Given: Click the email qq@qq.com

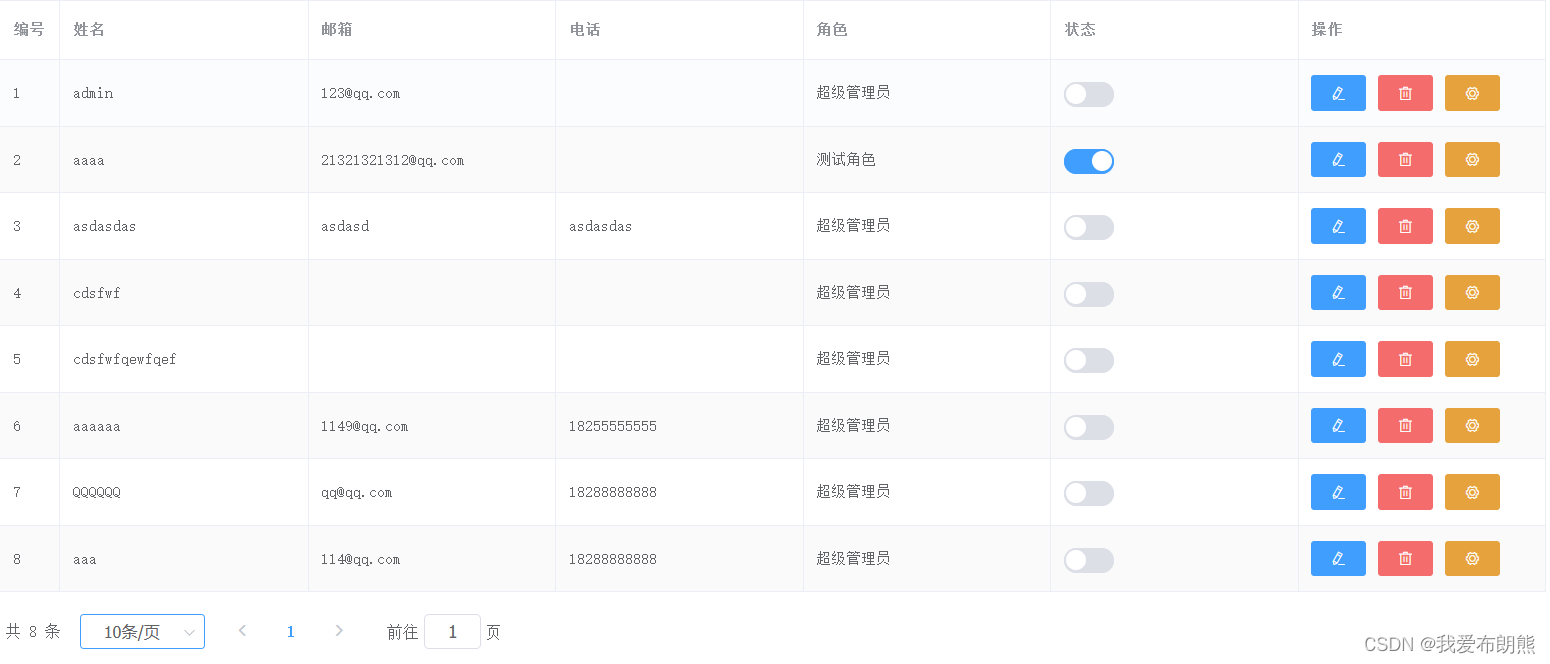Looking at the screenshot, I should [x=357, y=492].
